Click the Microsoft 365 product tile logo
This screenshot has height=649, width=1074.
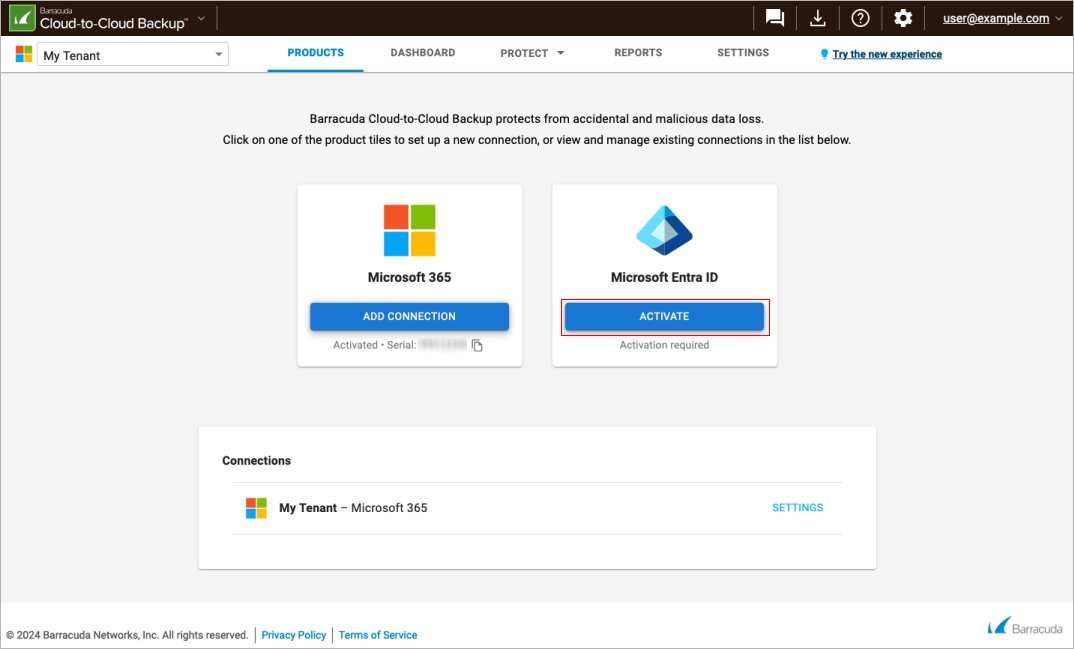(409, 229)
